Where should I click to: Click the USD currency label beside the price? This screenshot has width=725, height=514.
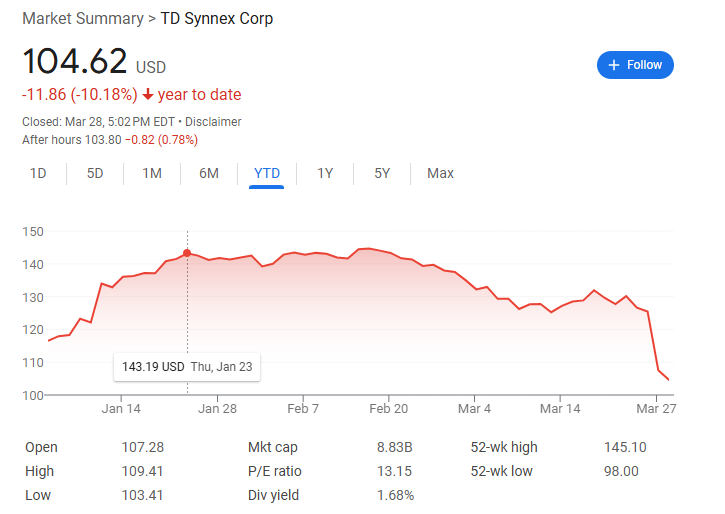[x=151, y=67]
